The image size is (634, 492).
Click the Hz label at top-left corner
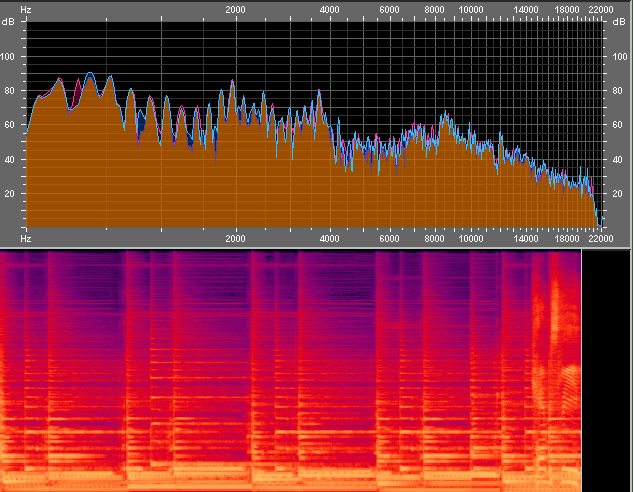tap(26, 9)
